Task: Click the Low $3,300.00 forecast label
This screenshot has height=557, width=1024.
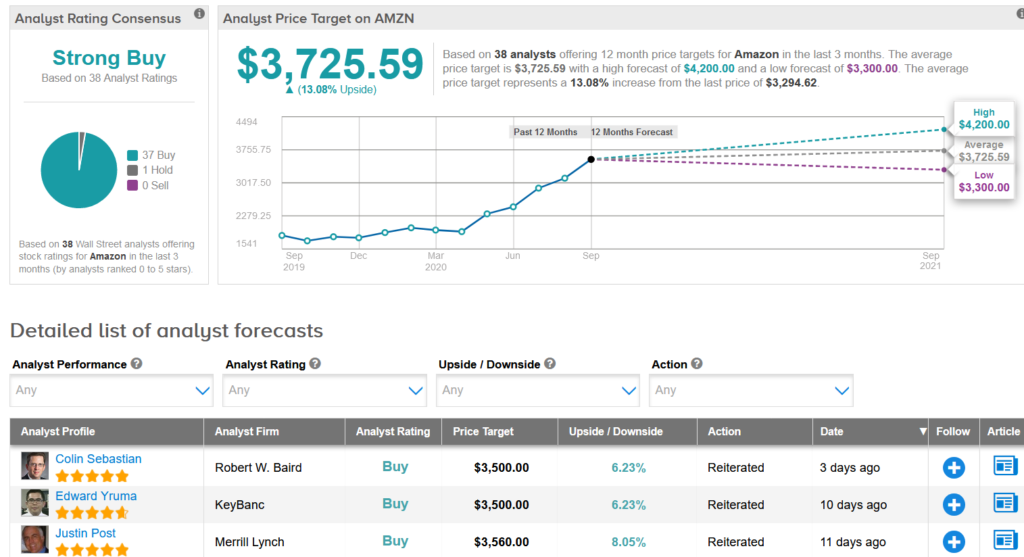Action: pyautogui.click(x=984, y=182)
